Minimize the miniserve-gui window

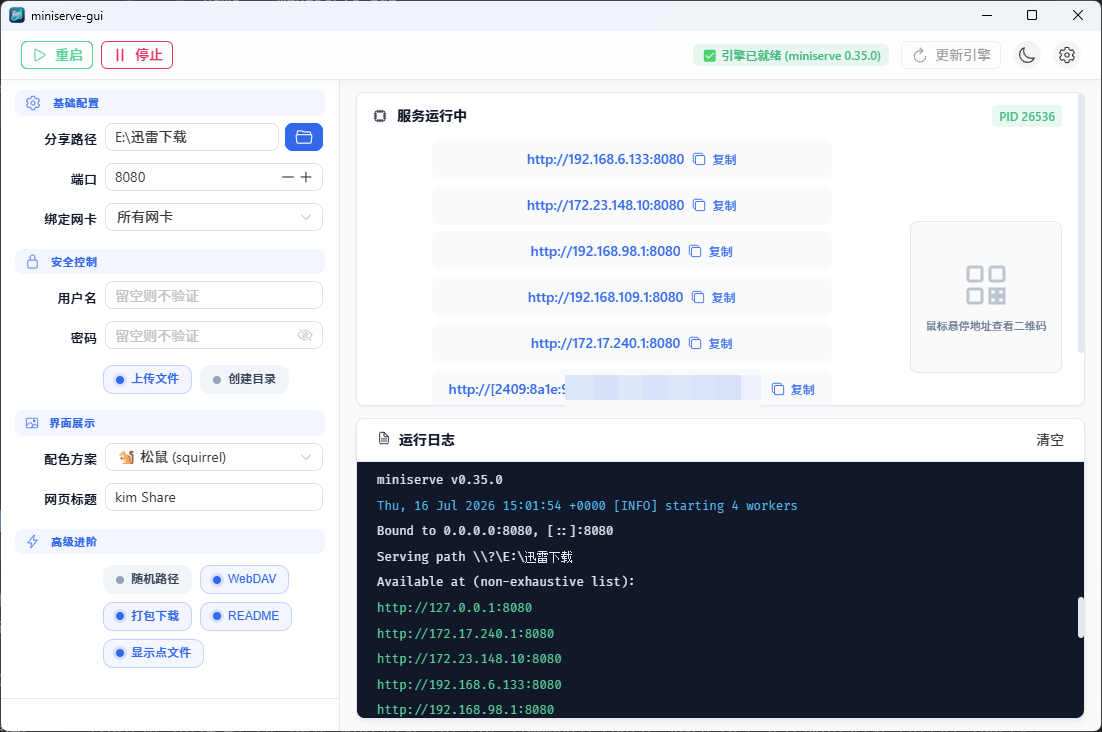[987, 15]
